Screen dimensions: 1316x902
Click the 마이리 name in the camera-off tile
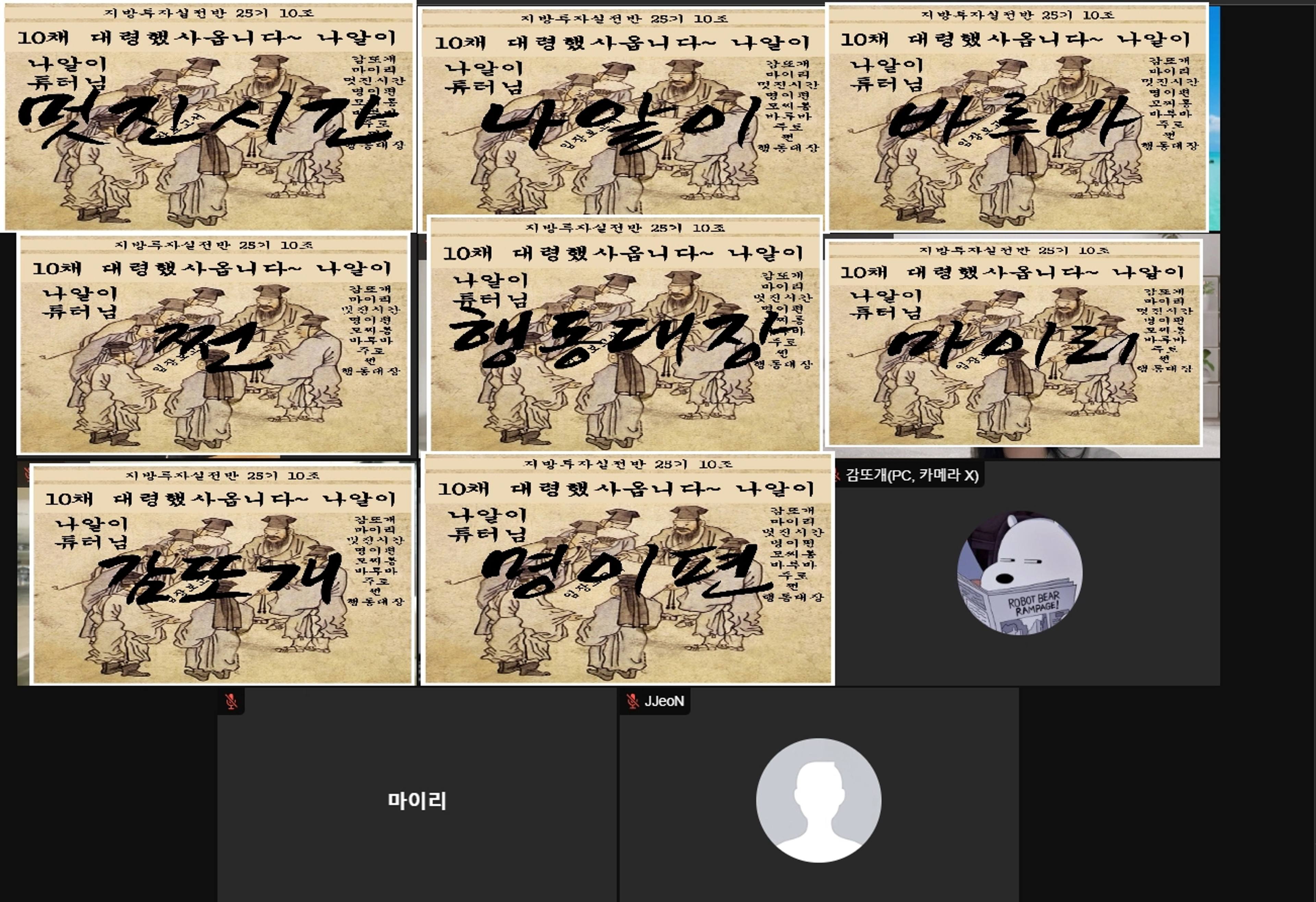click(x=417, y=801)
